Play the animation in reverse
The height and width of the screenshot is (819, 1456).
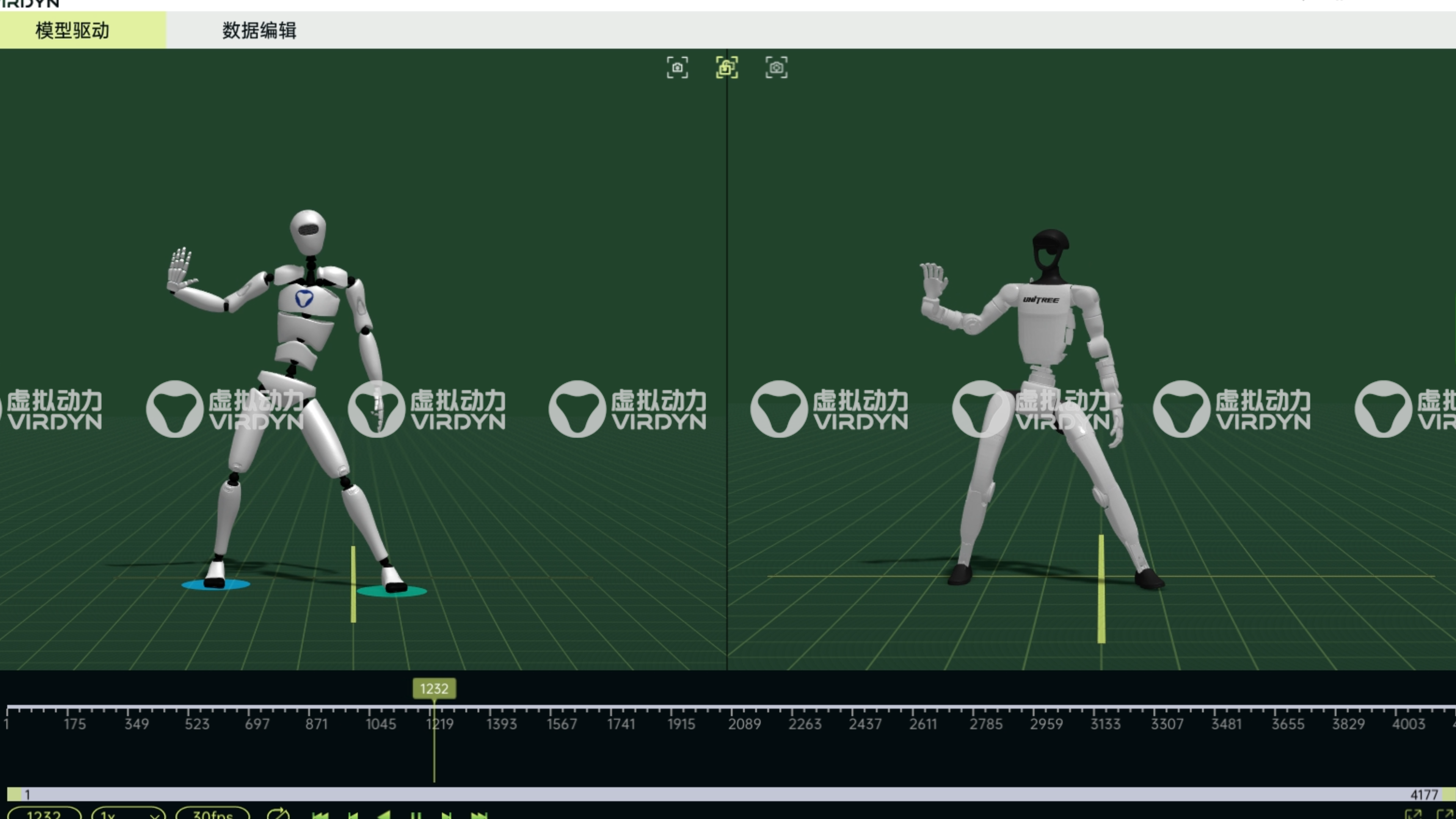click(x=384, y=816)
